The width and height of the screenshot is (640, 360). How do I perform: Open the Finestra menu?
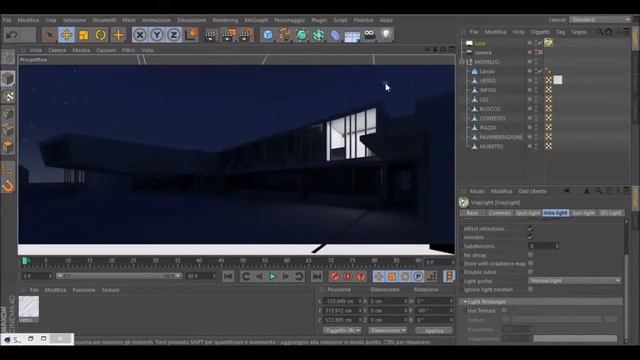pos(363,20)
